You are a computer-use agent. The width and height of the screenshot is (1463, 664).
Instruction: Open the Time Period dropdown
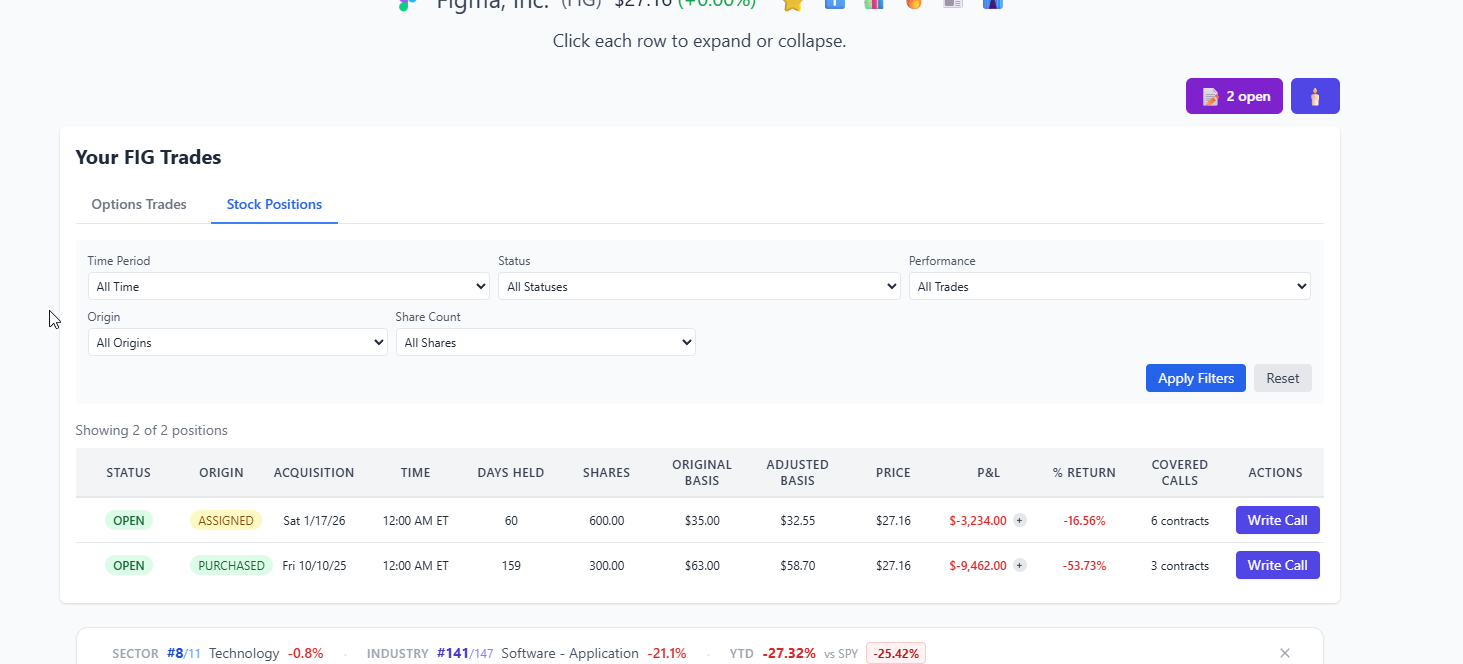point(288,286)
